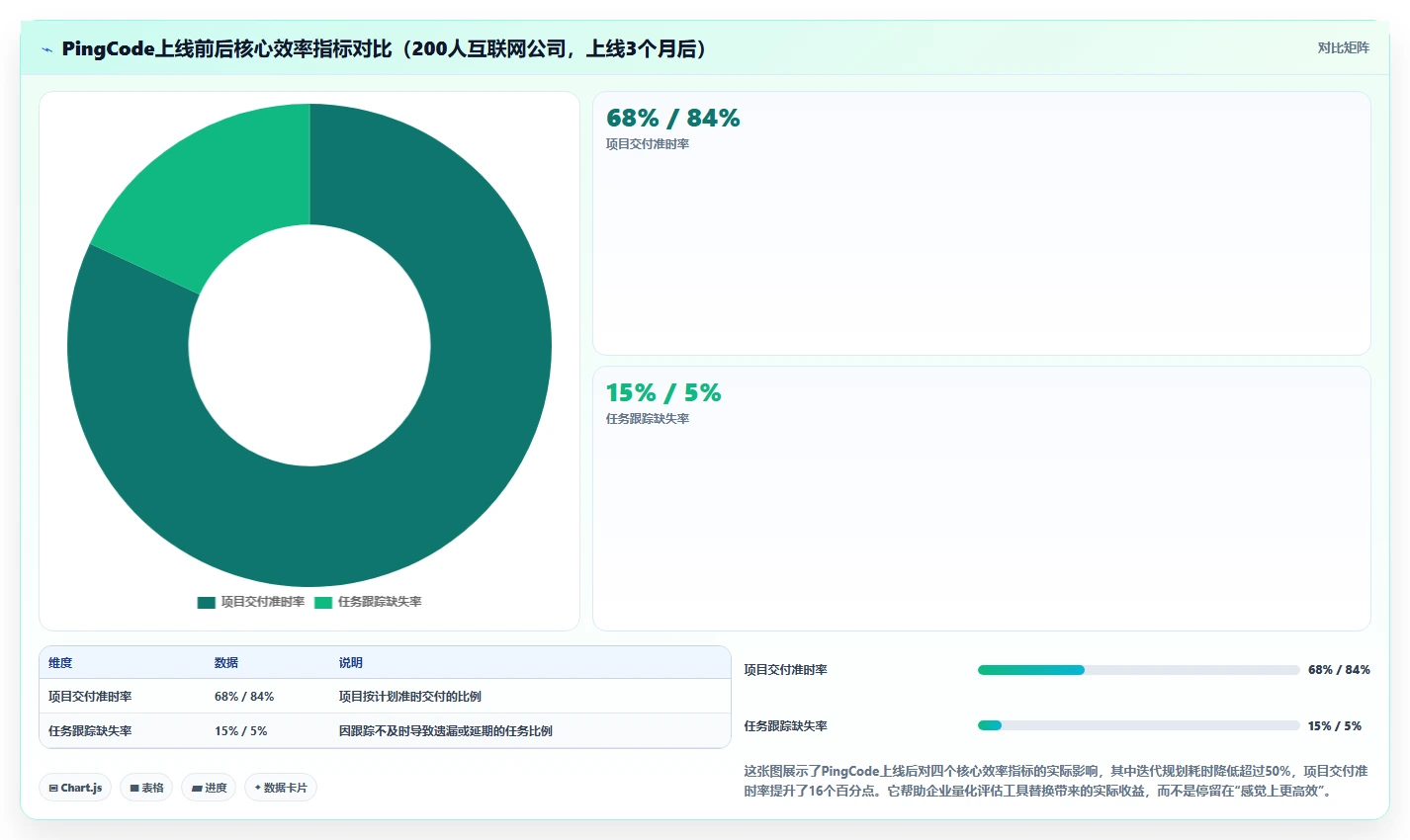Click the 表格 chip
Image resolution: width=1410 pixels, height=840 pixels.
[146, 788]
